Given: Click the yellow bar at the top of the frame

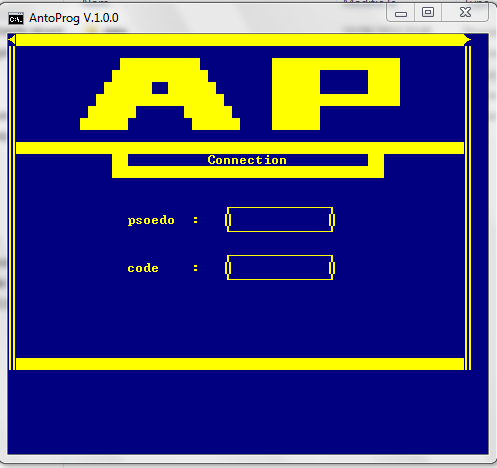Looking at the screenshot, I should point(240,40).
